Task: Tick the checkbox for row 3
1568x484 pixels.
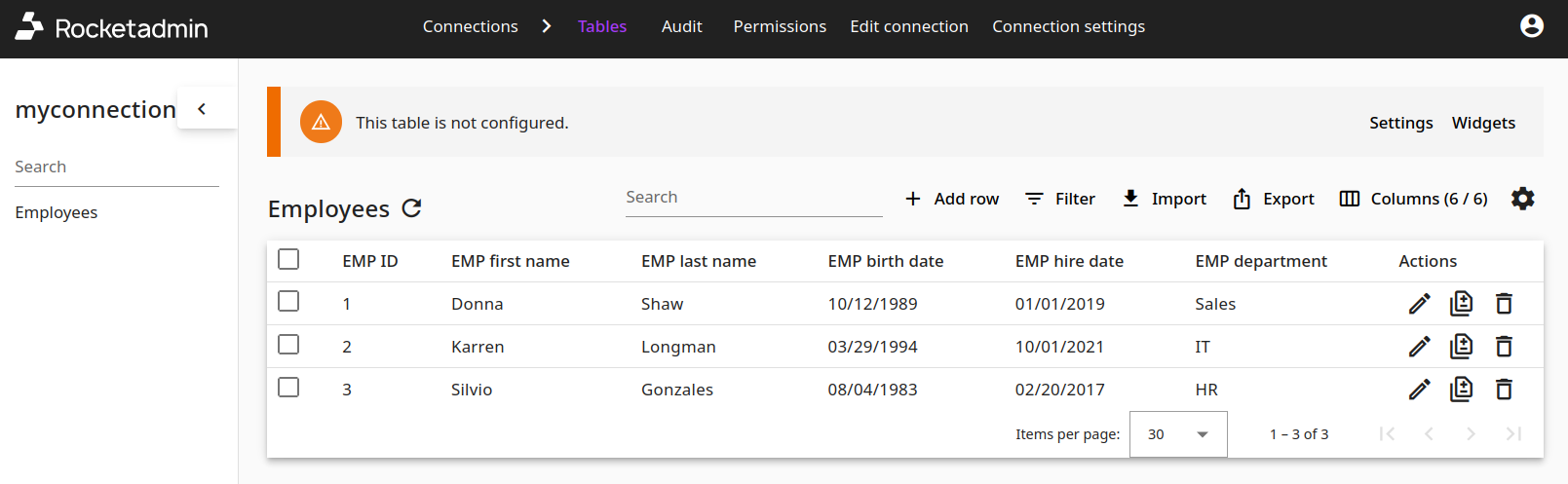Action: coord(288,388)
